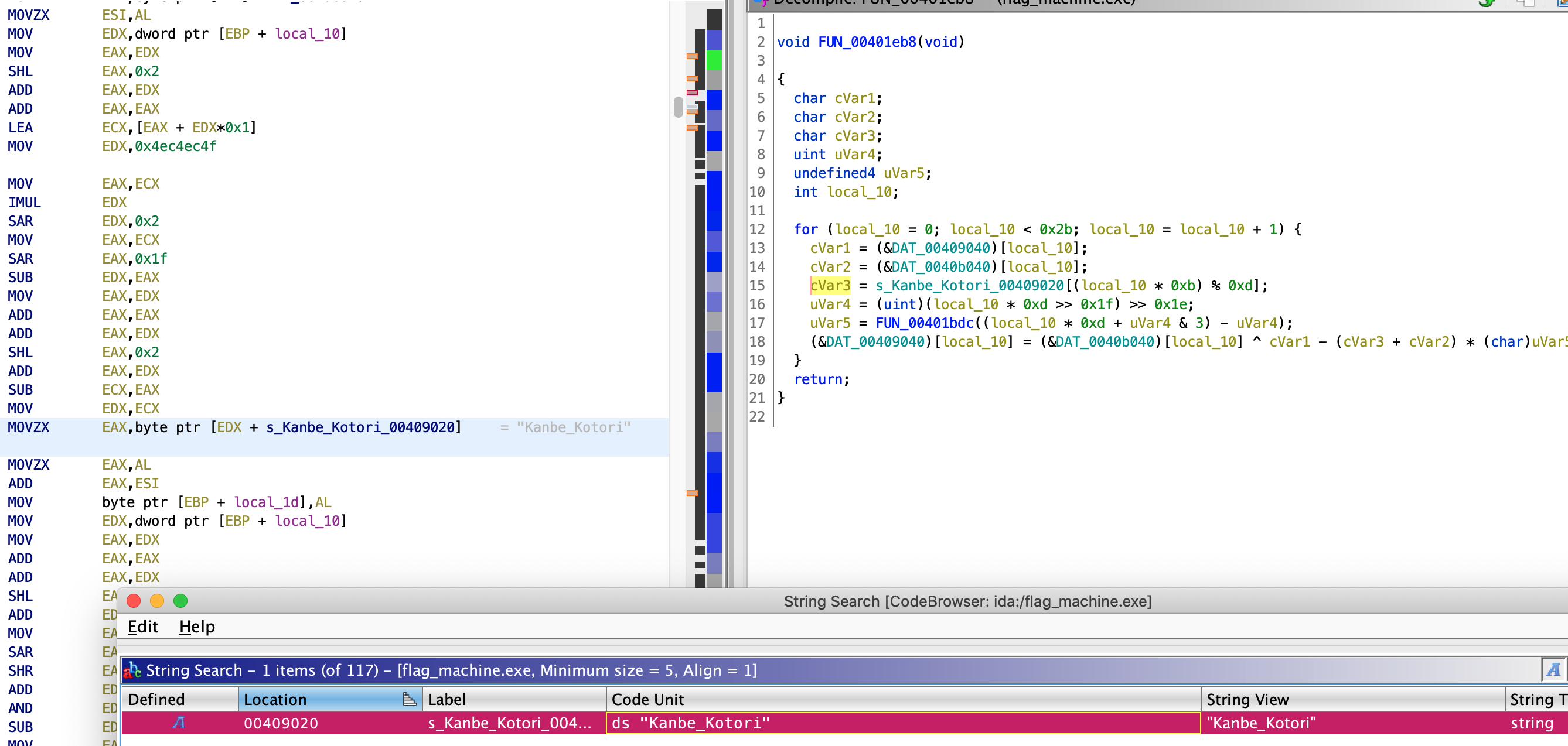Click FUN_00401eb8 in the decompiler signature
Image resolution: width=1568 pixels, height=746 pixels.
pos(867,42)
